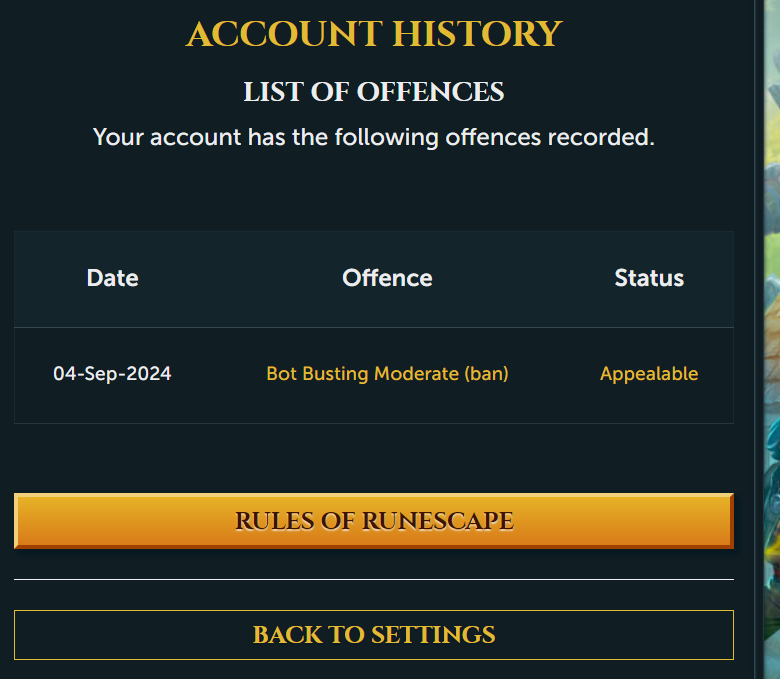This screenshot has width=780, height=679.
Task: Click the game artwork strip at right edge
Action: [772, 339]
